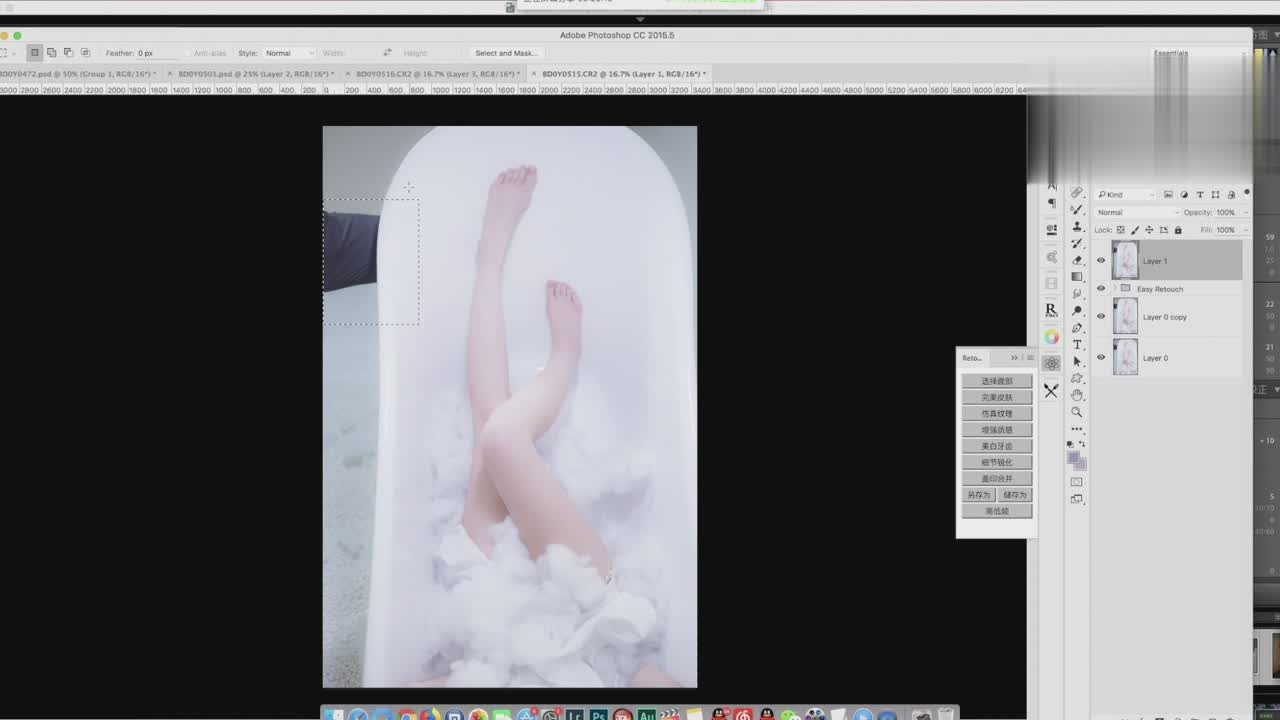Select the Gradient tool
Screen dimensions: 1280x720
click(1077, 276)
